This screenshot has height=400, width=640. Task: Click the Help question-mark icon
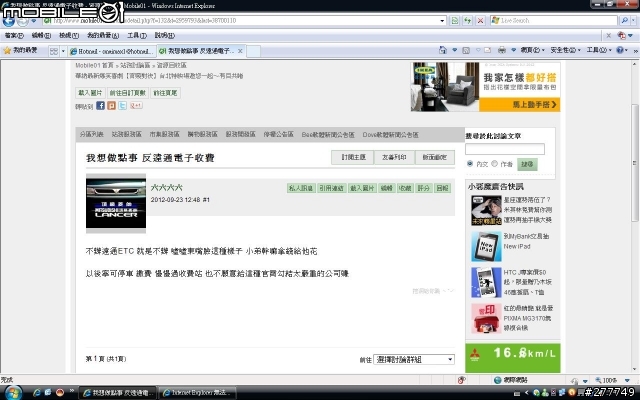(620, 50)
